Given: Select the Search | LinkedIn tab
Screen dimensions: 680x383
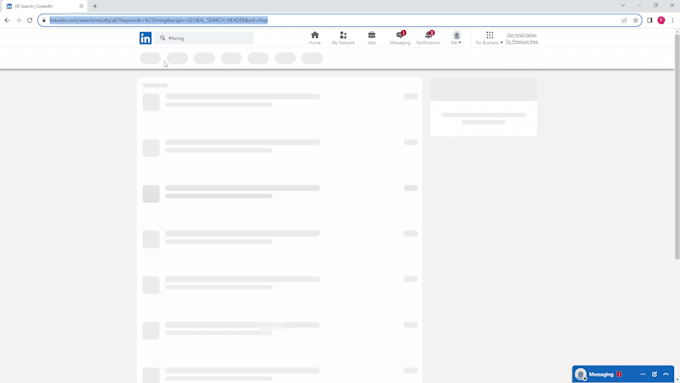Looking at the screenshot, I should click(x=43, y=6).
